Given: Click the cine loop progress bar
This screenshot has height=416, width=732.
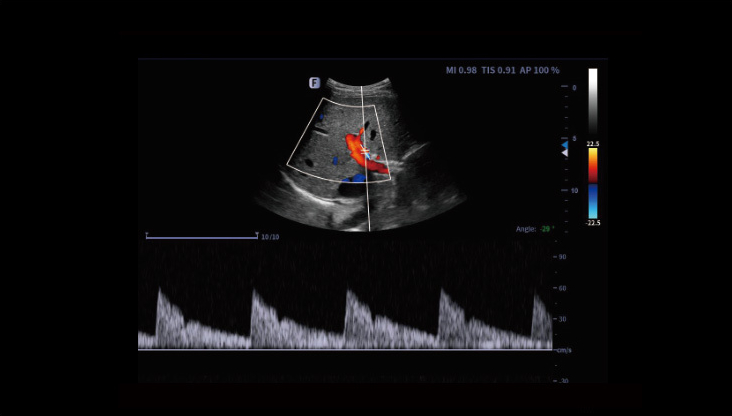Looking at the screenshot, I should click(201, 237).
